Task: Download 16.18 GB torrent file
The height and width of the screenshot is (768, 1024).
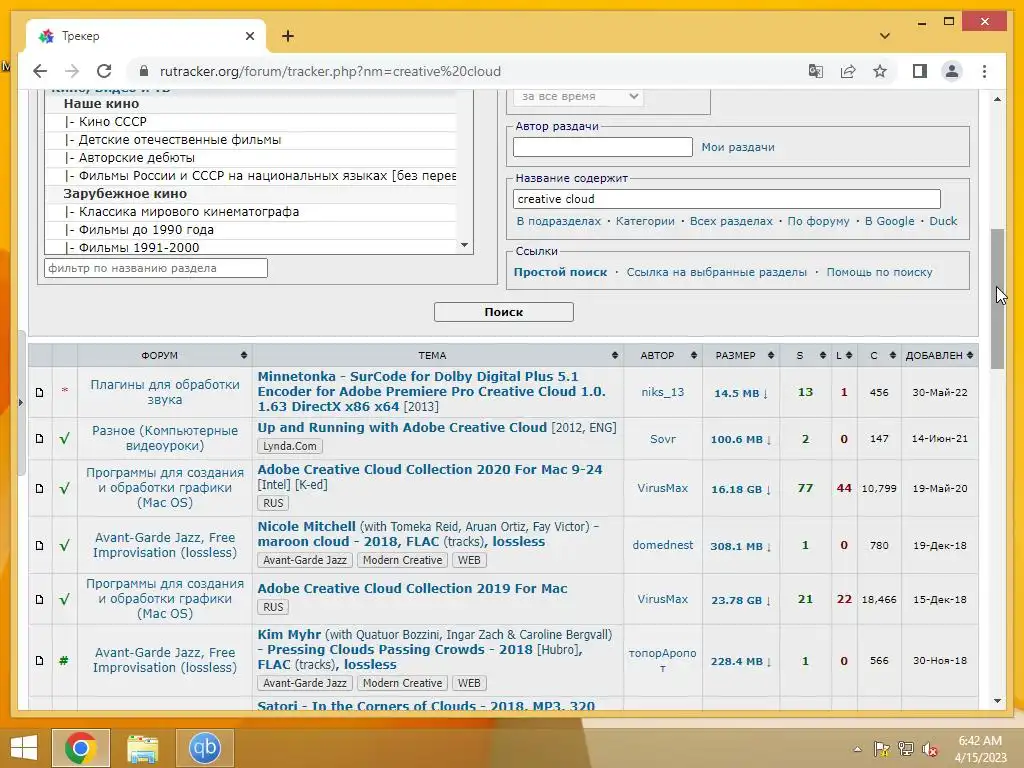Action: (x=741, y=489)
